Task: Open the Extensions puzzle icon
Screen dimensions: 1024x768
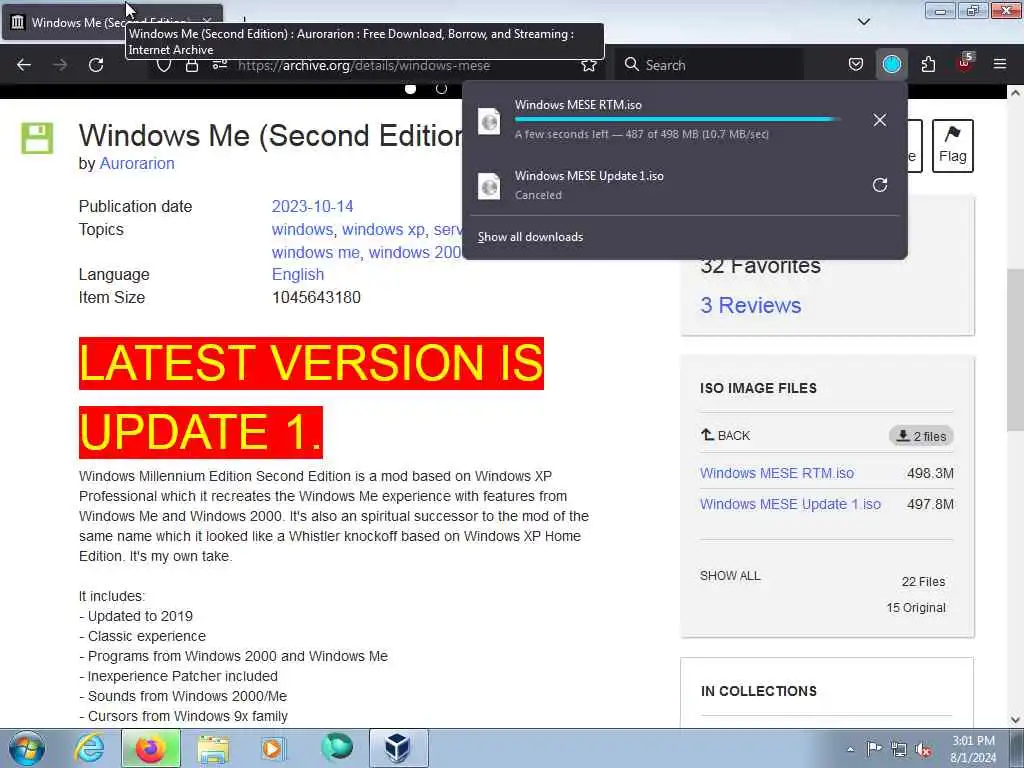Action: pos(928,65)
